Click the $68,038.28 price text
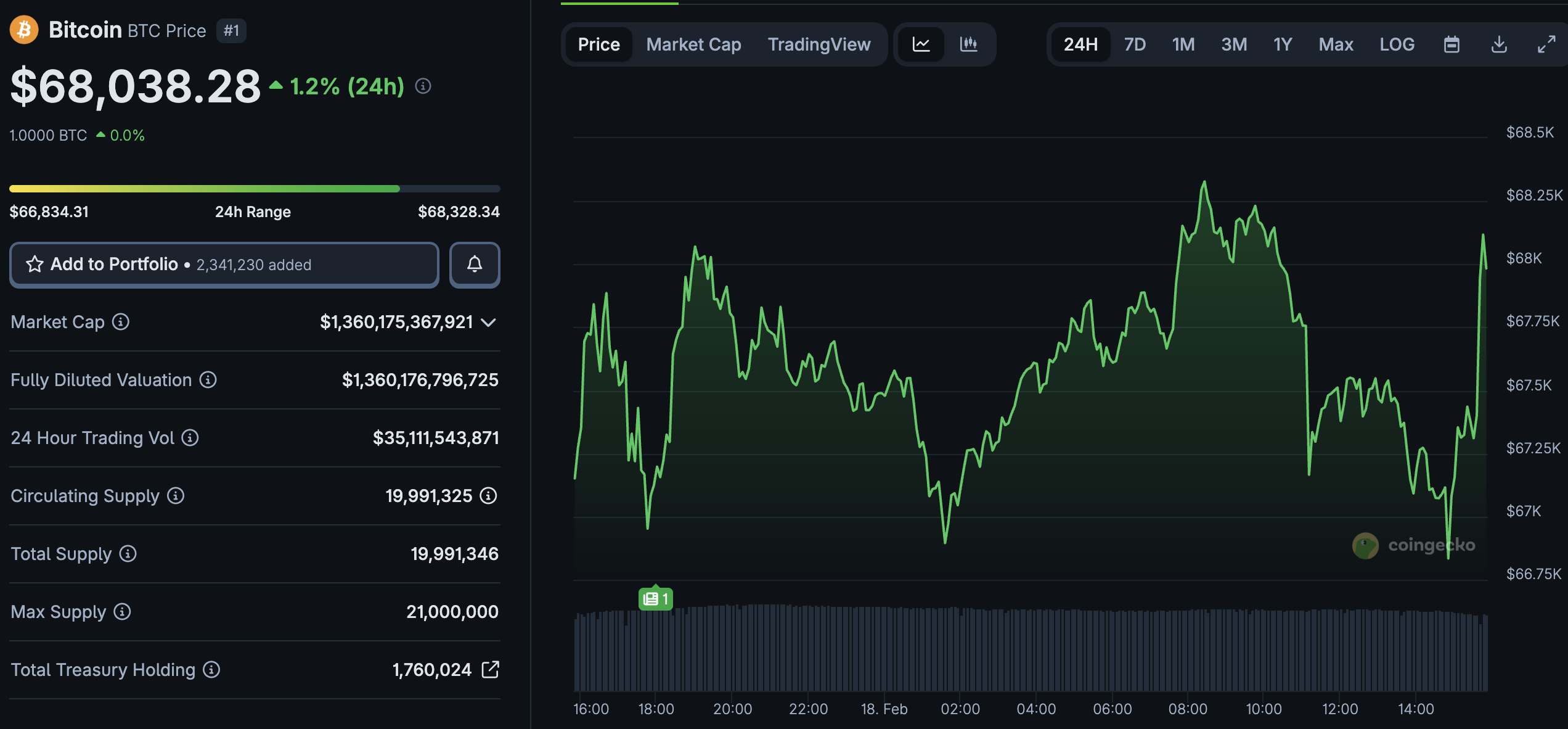The width and height of the screenshot is (1568, 729). tap(136, 86)
